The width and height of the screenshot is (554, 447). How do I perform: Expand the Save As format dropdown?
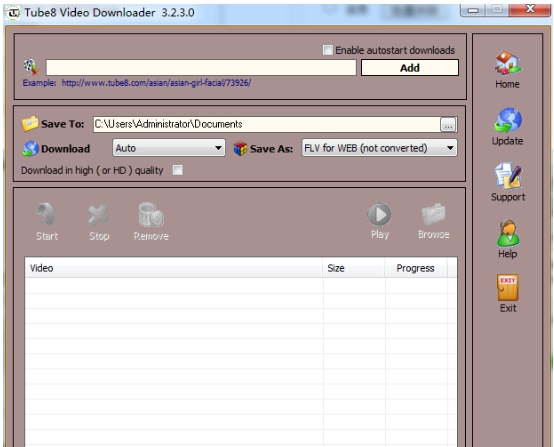click(x=379, y=148)
